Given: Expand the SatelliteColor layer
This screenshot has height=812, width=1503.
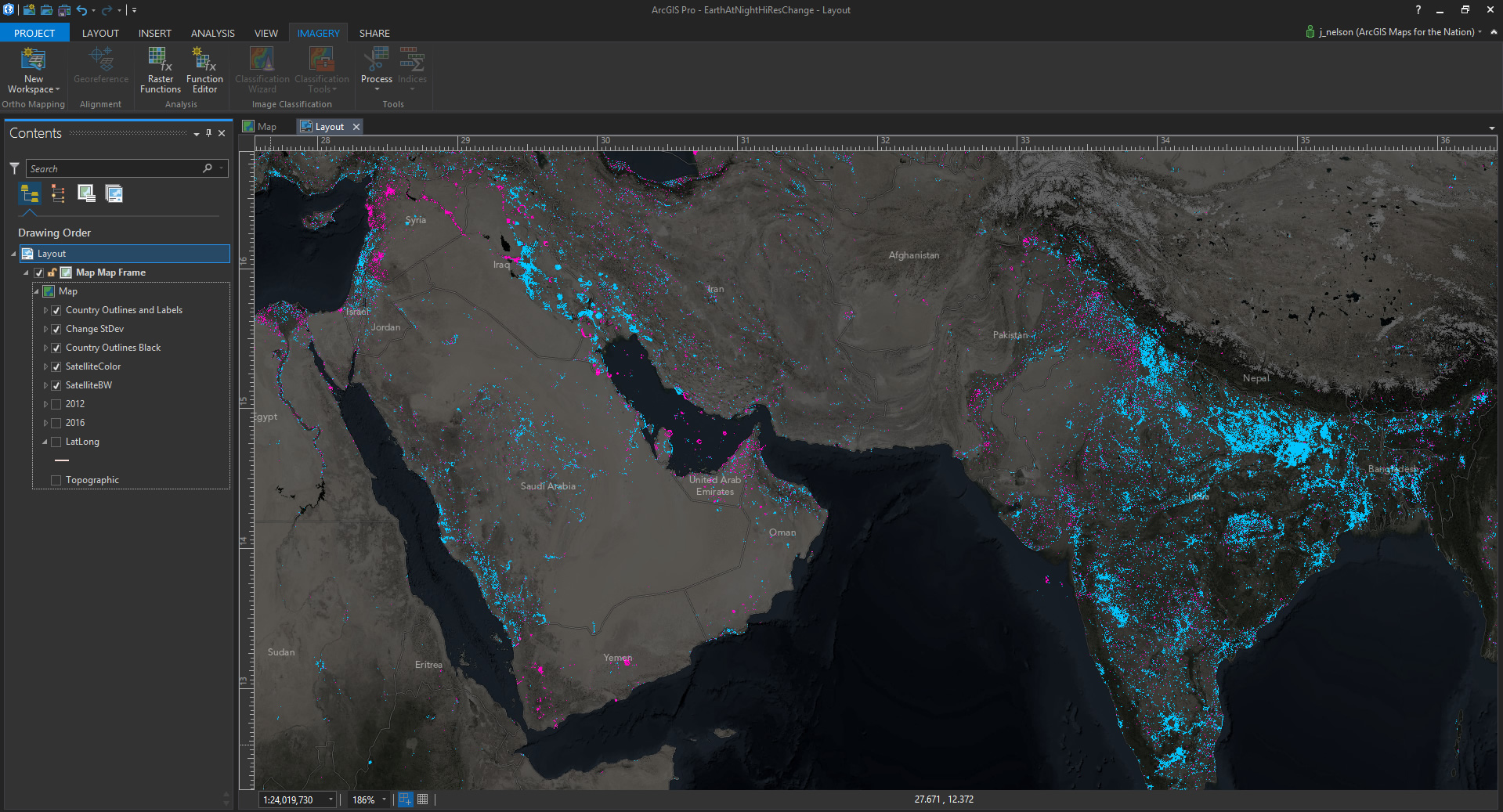Looking at the screenshot, I should point(45,366).
